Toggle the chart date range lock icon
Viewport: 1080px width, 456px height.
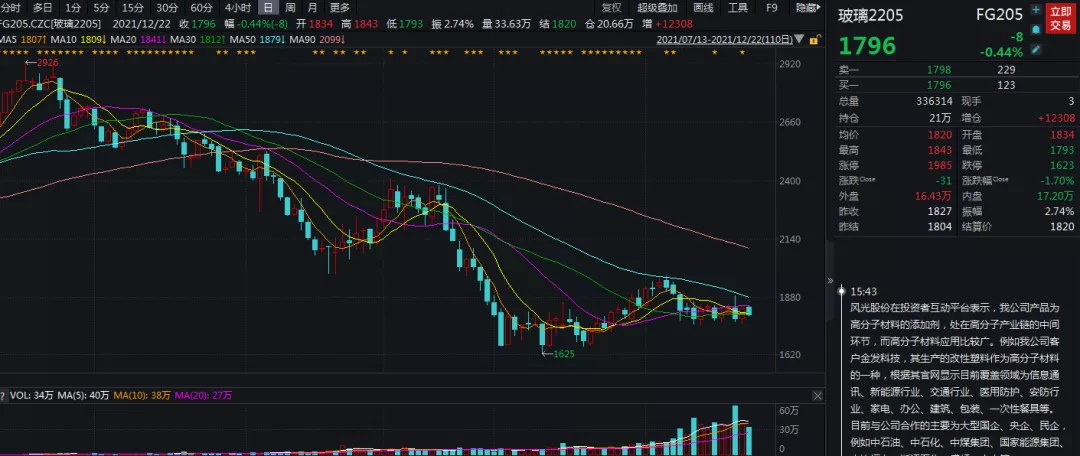814,39
